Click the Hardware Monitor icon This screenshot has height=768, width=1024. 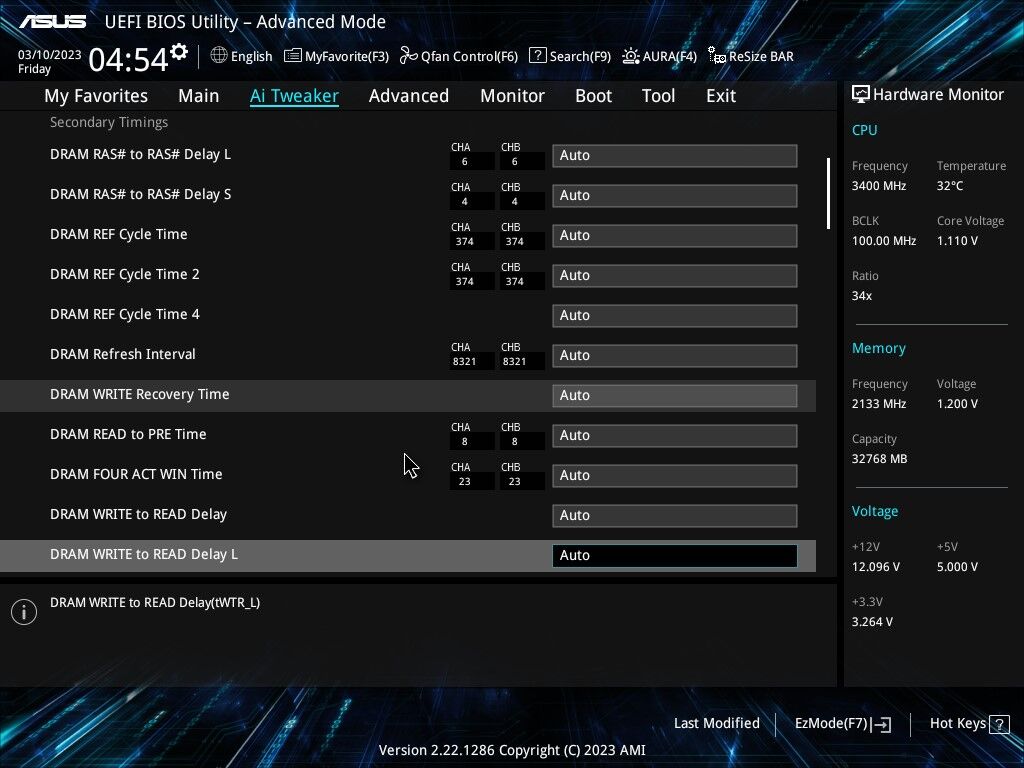[x=861, y=95]
